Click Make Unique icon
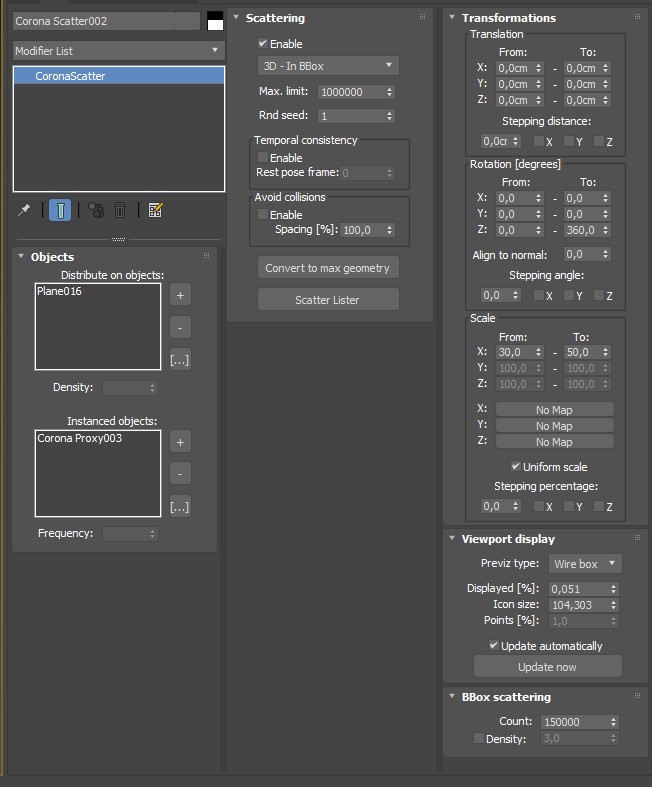 click(96, 210)
